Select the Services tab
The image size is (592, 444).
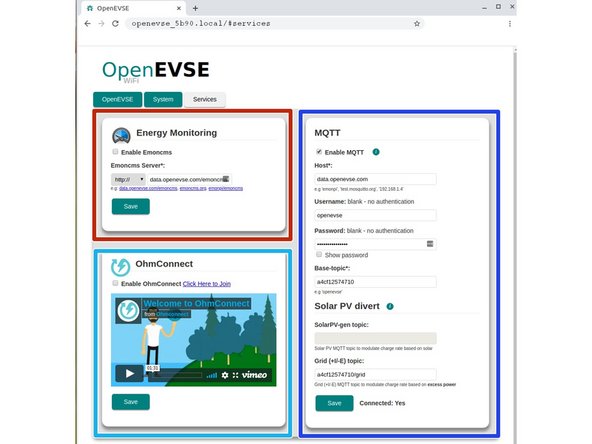(x=205, y=99)
